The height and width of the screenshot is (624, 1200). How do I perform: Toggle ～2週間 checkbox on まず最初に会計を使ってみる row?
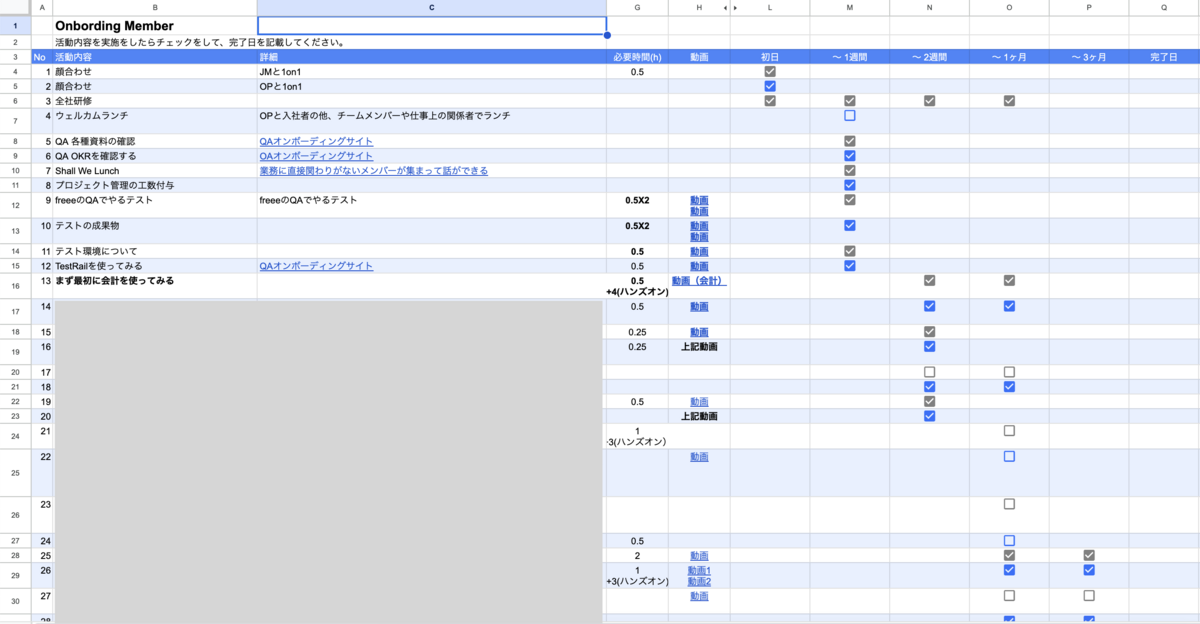929,281
